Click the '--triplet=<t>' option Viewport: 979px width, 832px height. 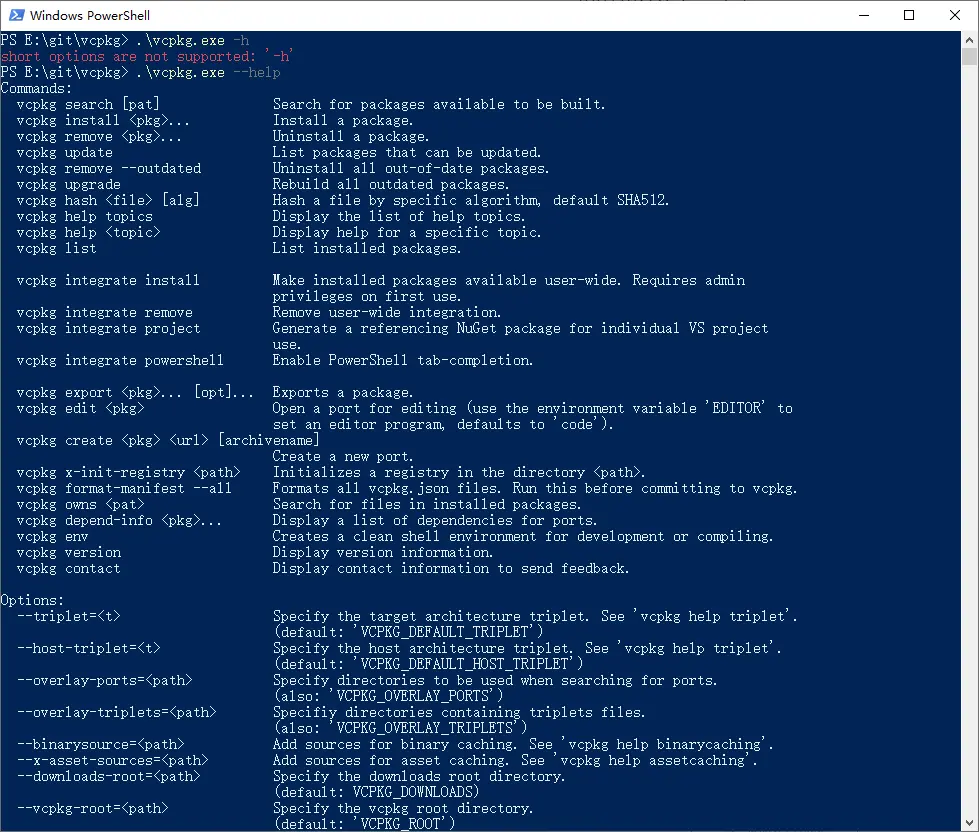(69, 617)
